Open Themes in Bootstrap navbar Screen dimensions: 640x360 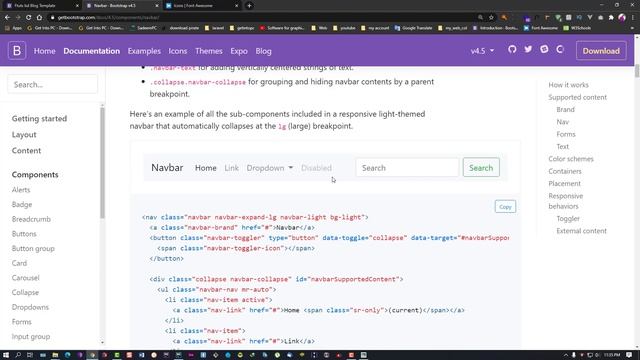tap(209, 51)
